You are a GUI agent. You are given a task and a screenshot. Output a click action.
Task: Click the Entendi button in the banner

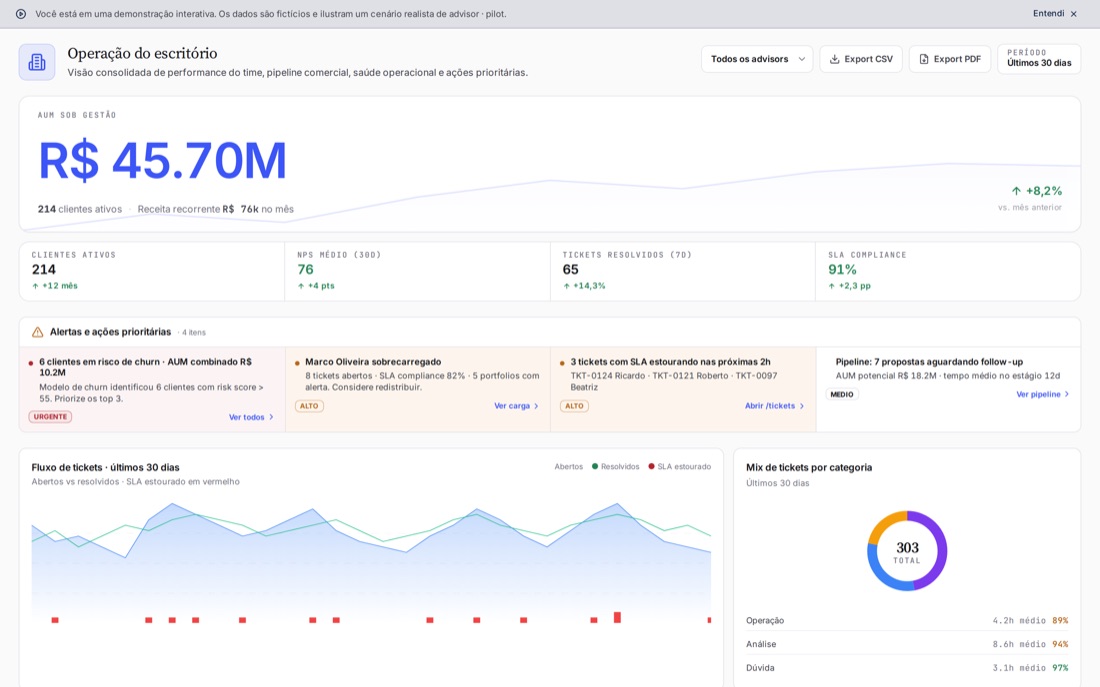1048,14
